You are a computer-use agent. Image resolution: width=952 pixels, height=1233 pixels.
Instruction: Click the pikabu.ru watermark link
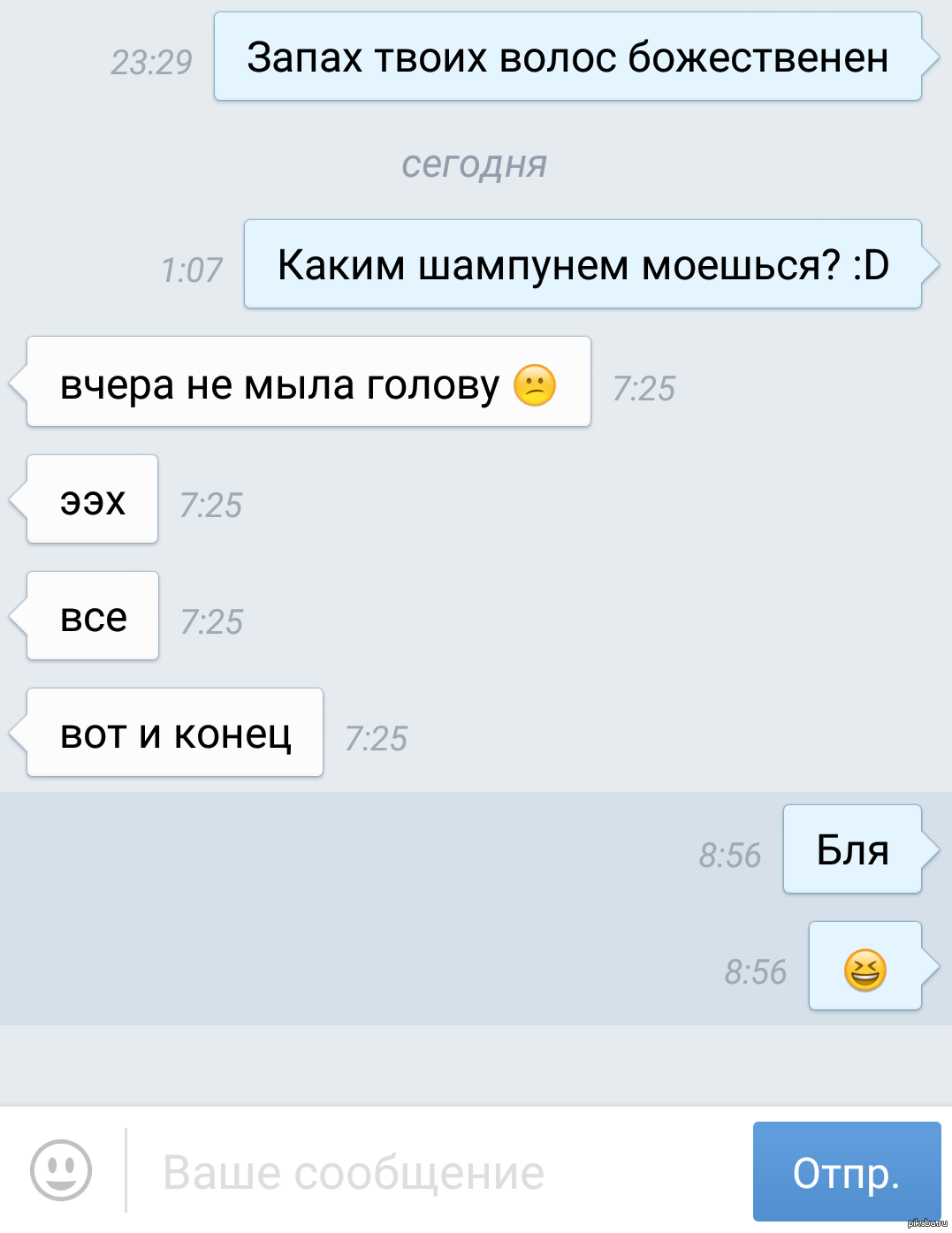[927, 1223]
